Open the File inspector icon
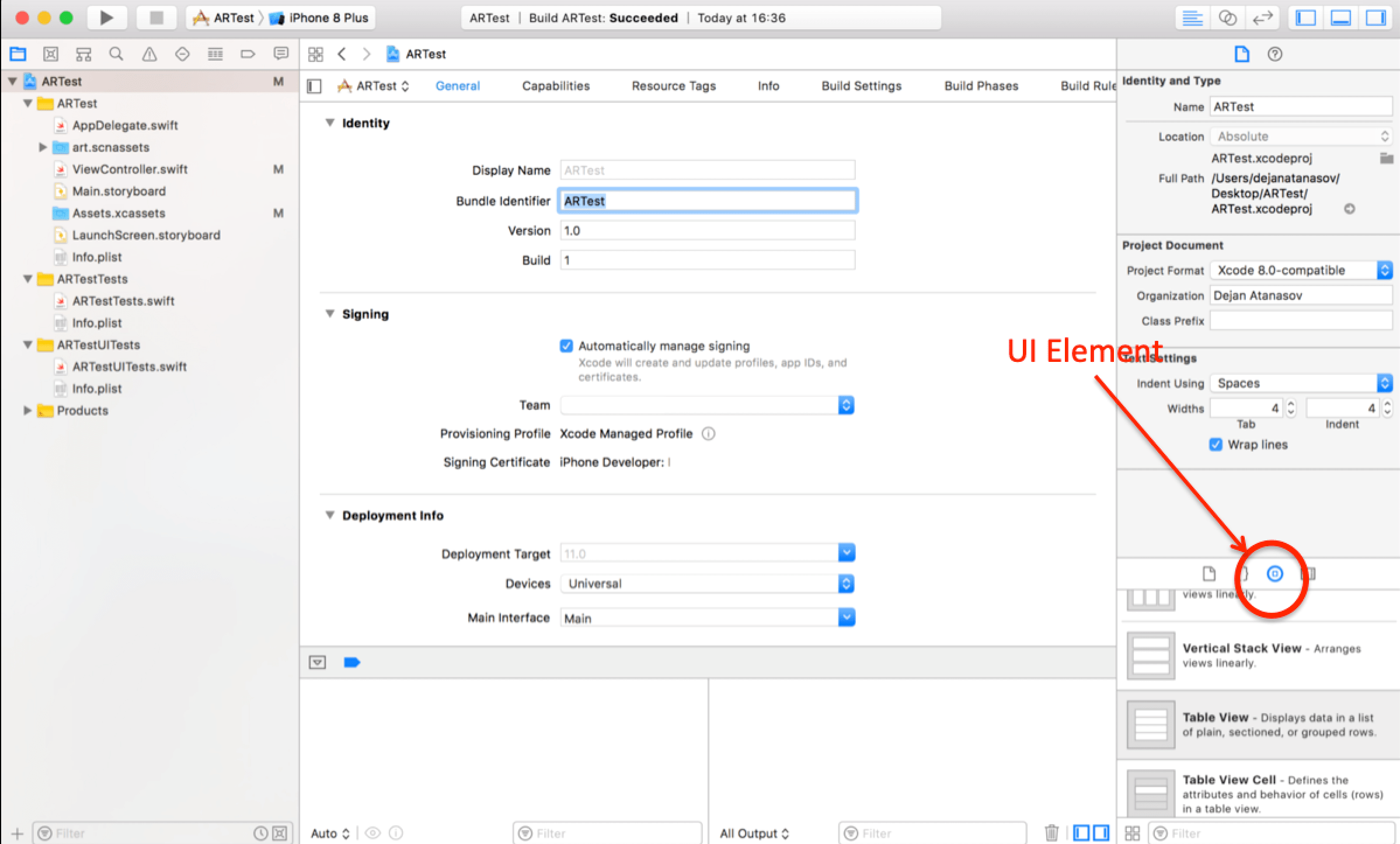1400x844 pixels. pos(1242,54)
